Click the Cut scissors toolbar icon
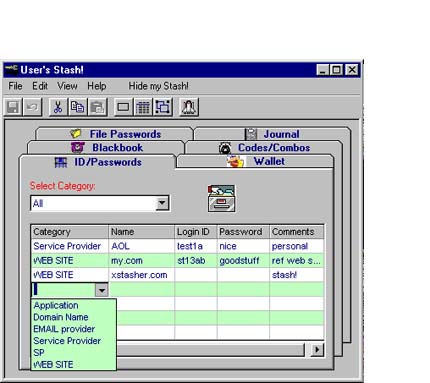This screenshot has width=430, height=383. pos(58,107)
